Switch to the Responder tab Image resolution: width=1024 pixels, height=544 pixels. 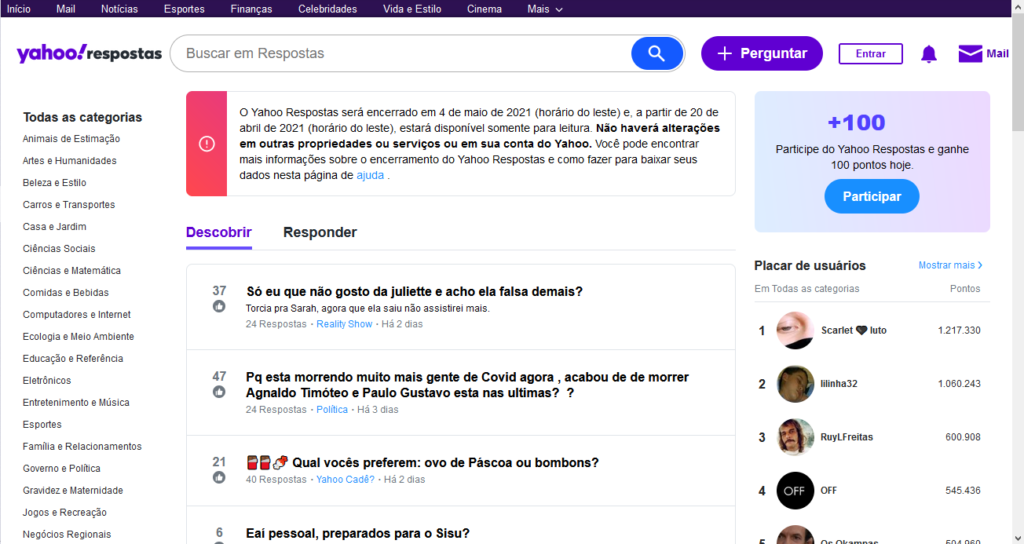[320, 232]
